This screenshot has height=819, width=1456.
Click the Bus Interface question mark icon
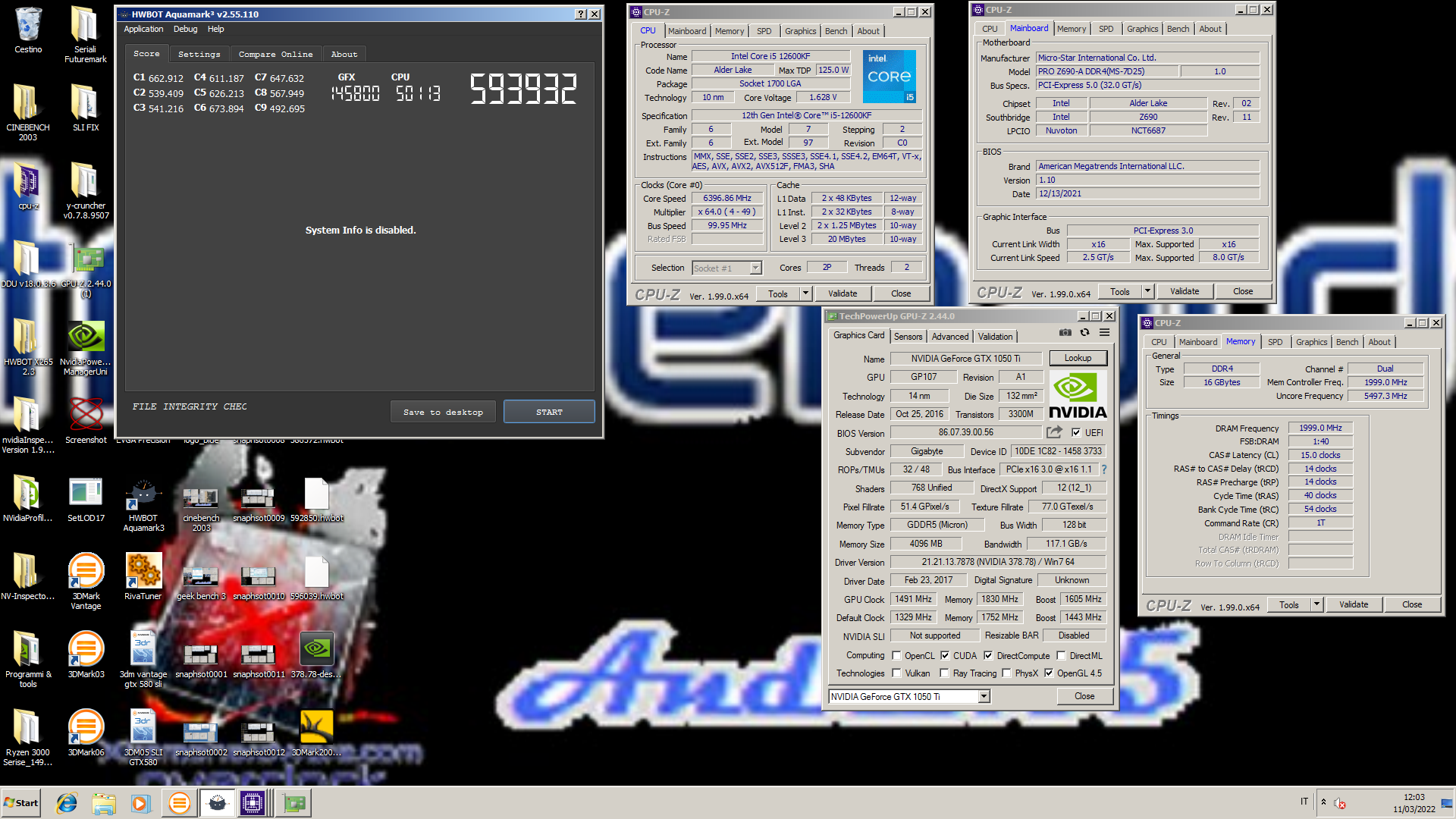click(1104, 469)
